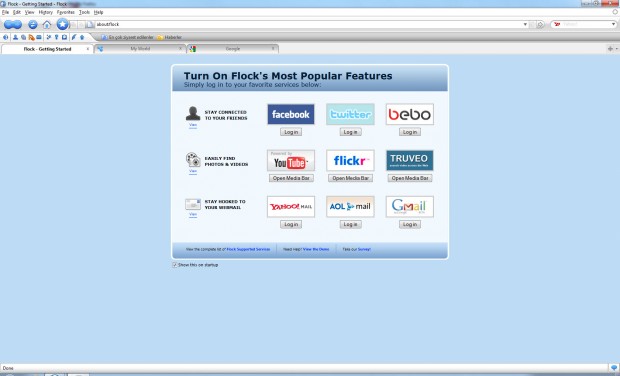Click the flickr logo
This screenshot has width=620, height=376.
pos(350,161)
